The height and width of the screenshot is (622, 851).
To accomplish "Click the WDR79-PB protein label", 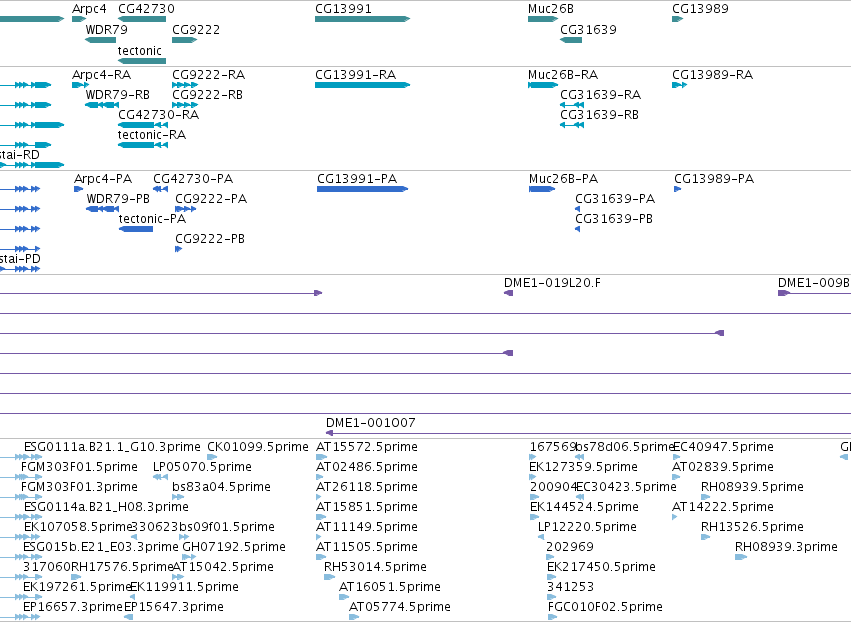I will (x=118, y=199).
